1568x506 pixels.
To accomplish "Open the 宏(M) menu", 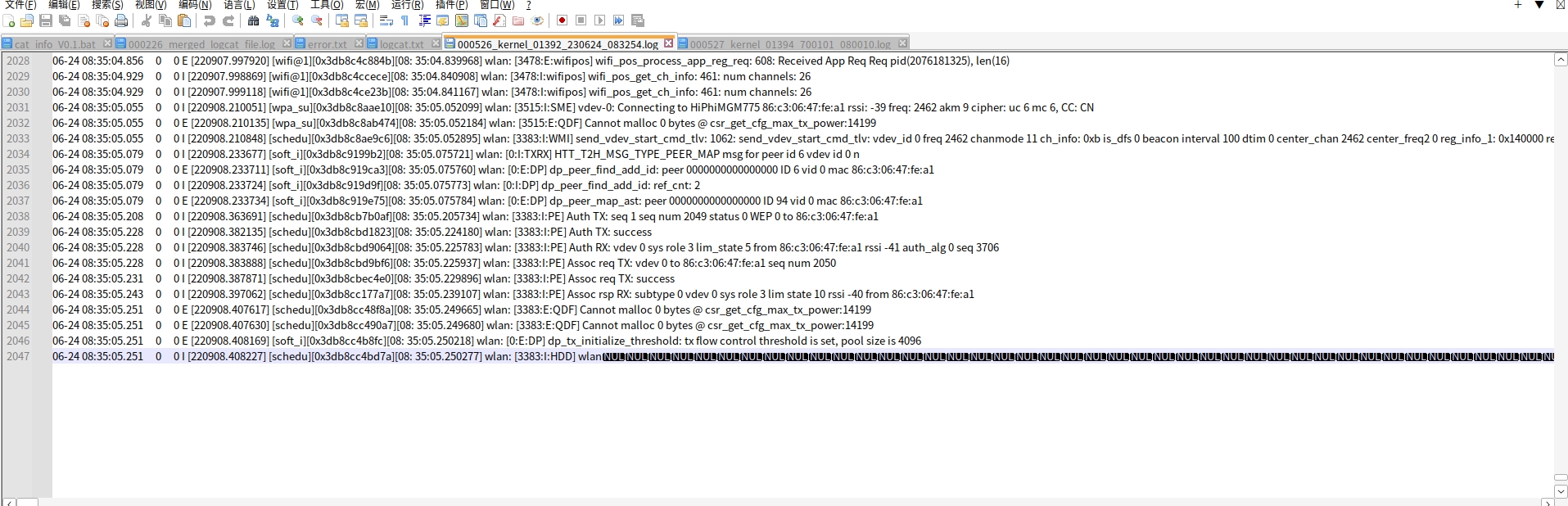I will tap(367, 5).
